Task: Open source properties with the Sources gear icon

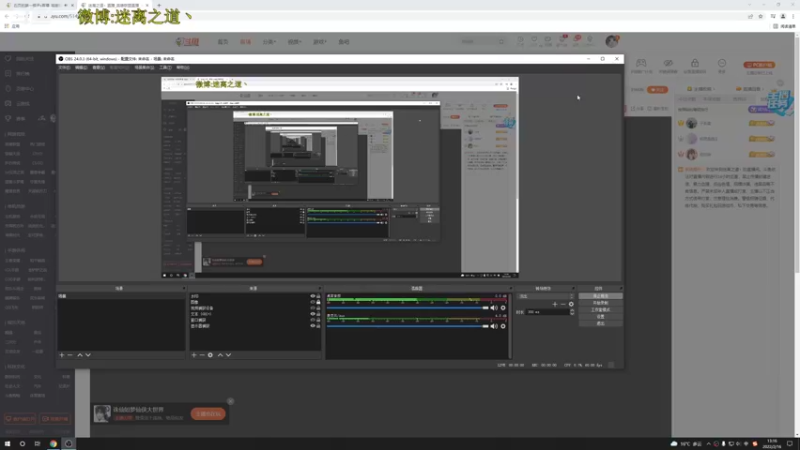Action: [x=210, y=355]
